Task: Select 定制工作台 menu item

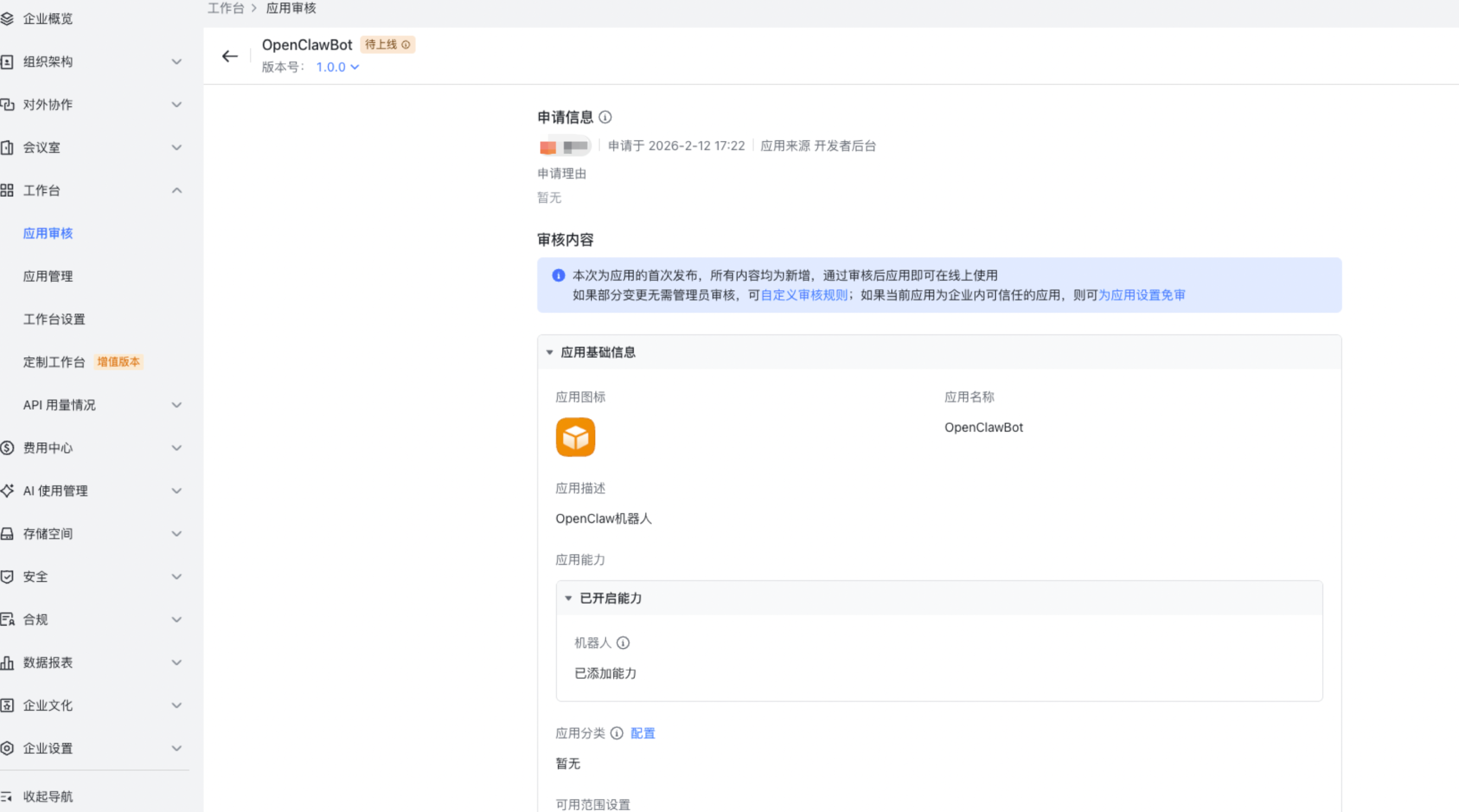Action: click(54, 362)
